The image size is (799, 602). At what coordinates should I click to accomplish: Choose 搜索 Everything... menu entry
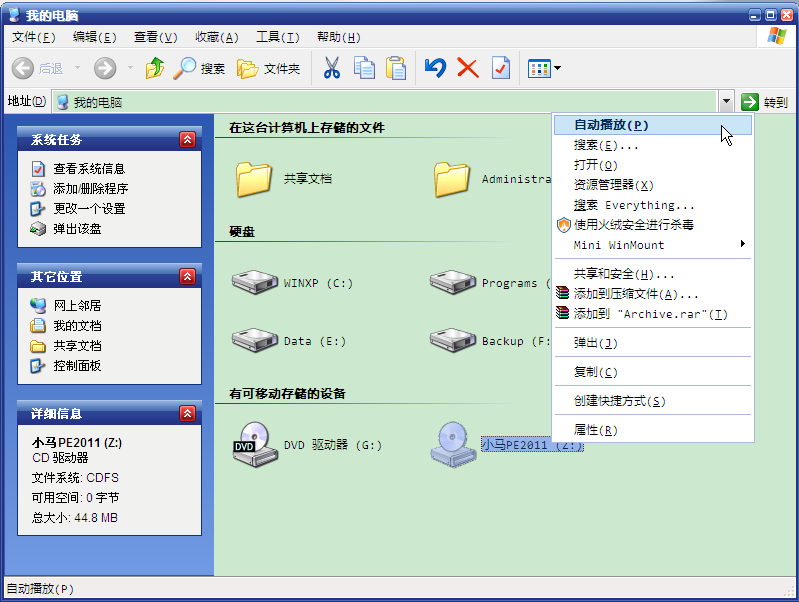point(653,205)
